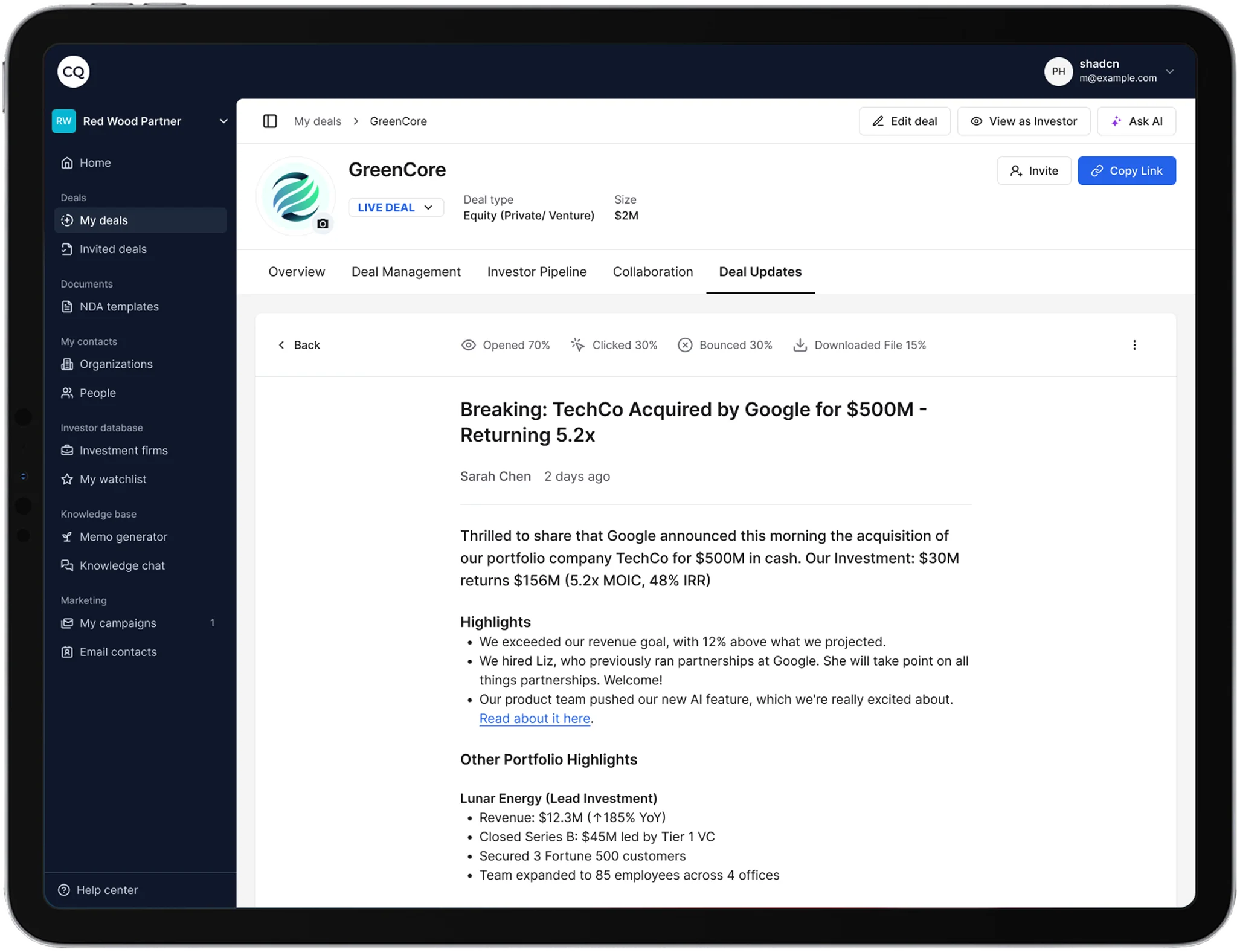The width and height of the screenshot is (1237, 952).
Task: Click the CQ logo icon
Action: [74, 72]
